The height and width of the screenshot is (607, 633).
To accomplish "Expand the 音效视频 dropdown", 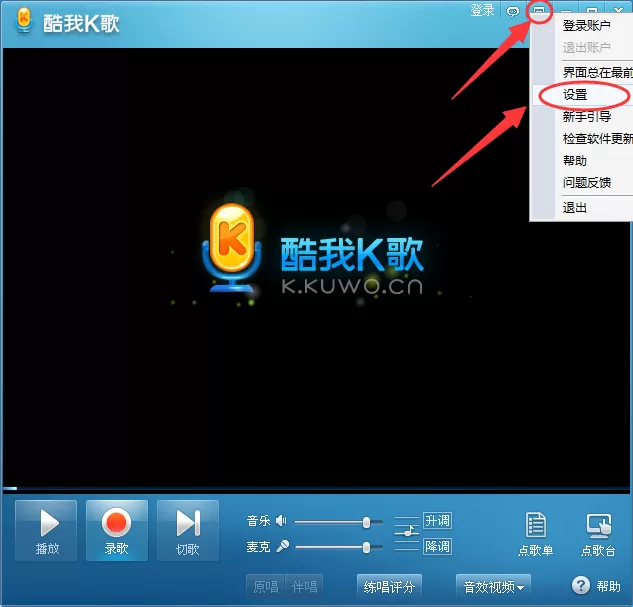I will (x=493, y=586).
